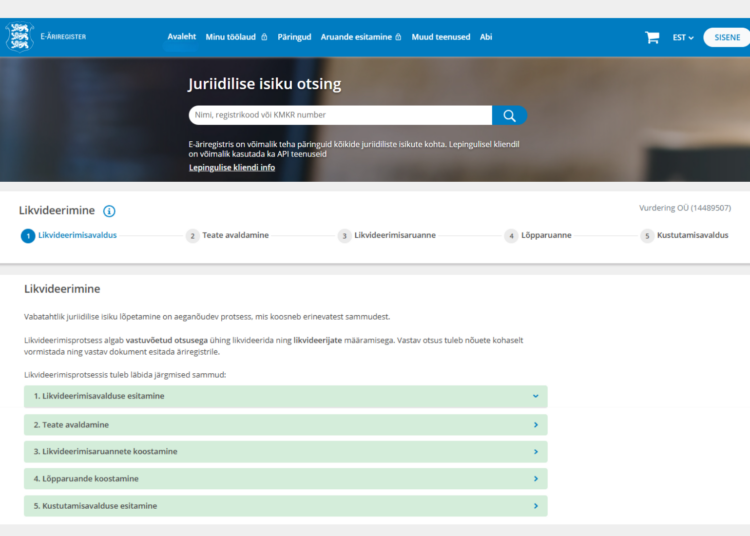The width and height of the screenshot is (750, 536).
Task: Open Abi help menu item
Action: point(486,37)
